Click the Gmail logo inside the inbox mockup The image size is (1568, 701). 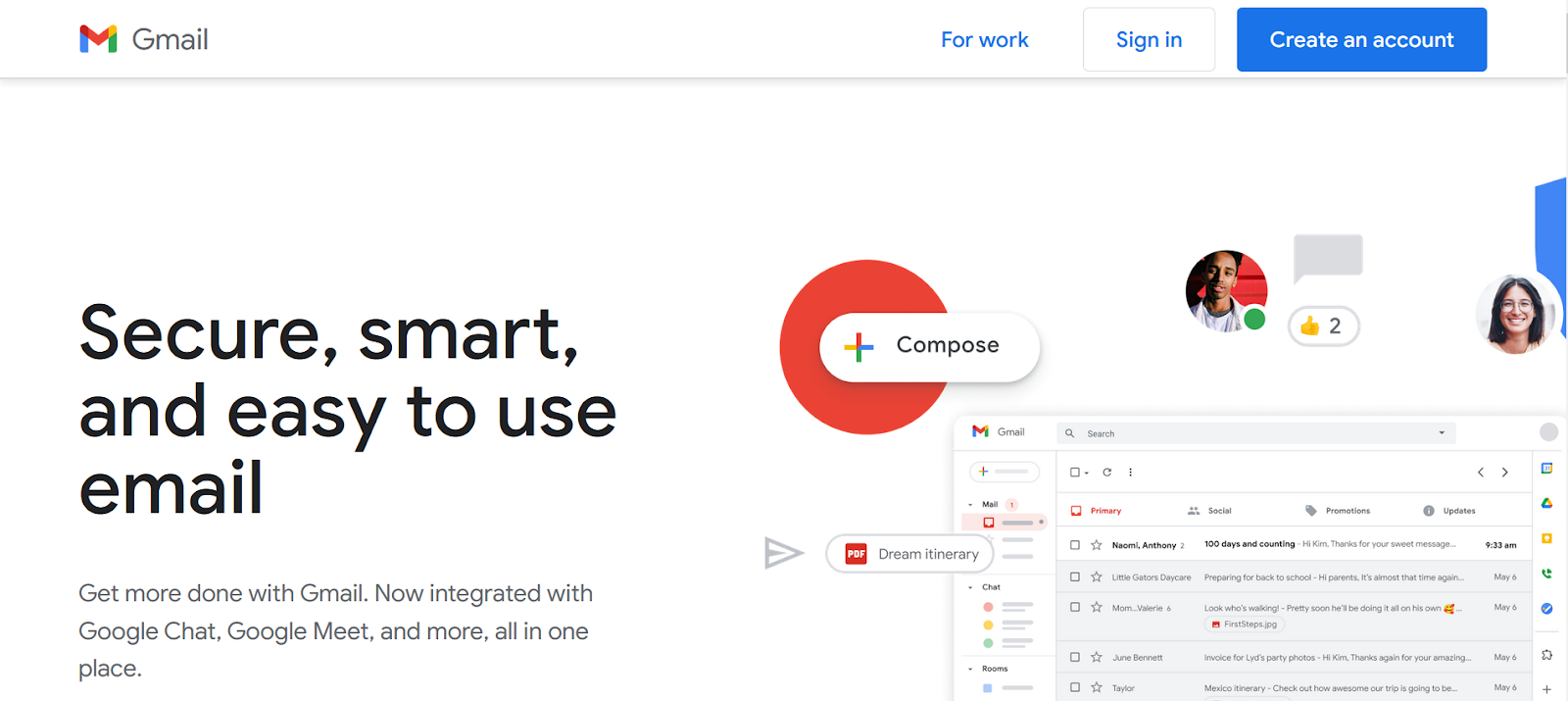(x=998, y=431)
